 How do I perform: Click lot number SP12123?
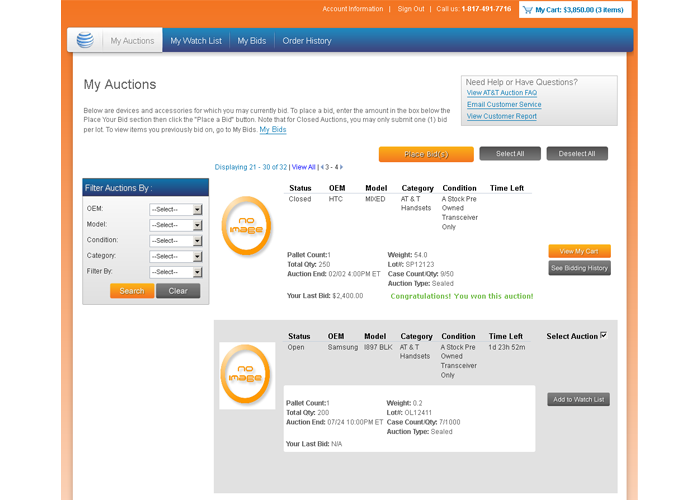coord(420,264)
